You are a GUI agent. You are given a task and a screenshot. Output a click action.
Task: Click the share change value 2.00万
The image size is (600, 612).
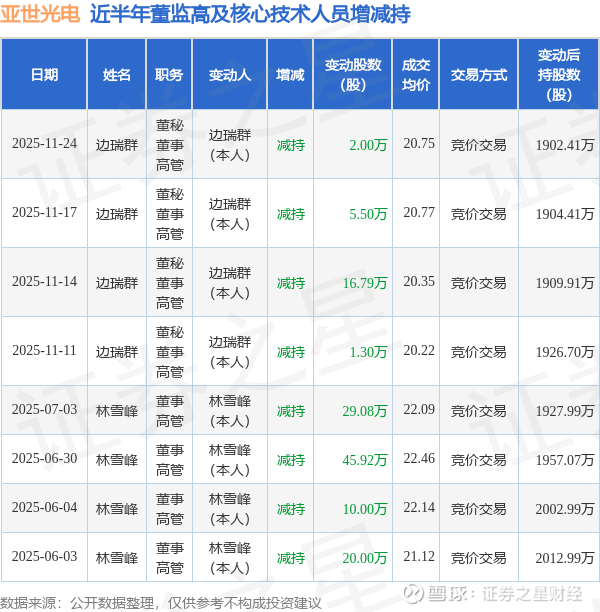coord(368,145)
